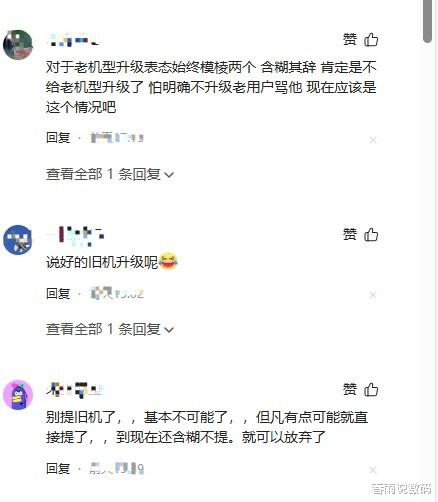Click thumbs-up on '别提旧机了' comment

point(371,389)
